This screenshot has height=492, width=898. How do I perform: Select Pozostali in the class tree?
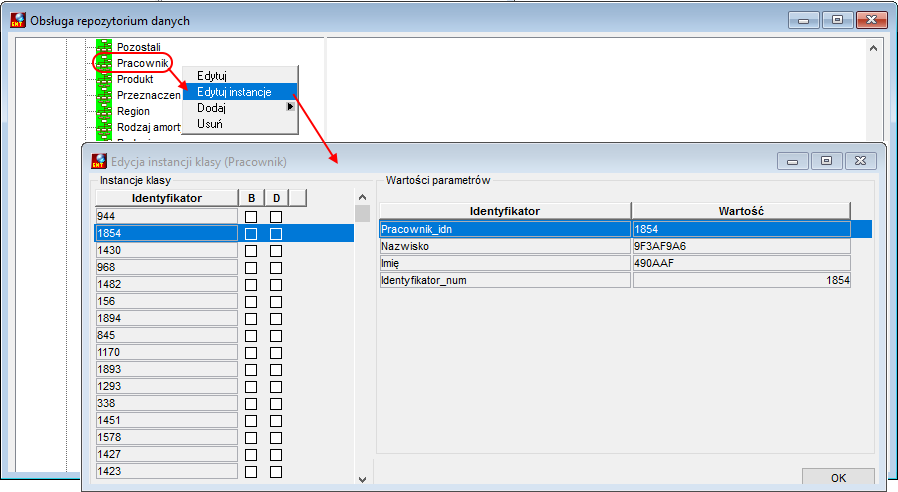click(x=139, y=47)
